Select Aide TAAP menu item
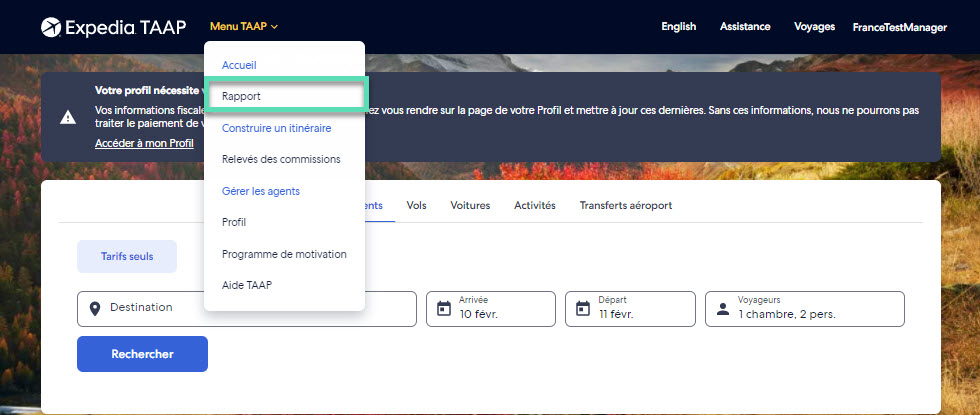980x415 pixels. click(x=247, y=285)
